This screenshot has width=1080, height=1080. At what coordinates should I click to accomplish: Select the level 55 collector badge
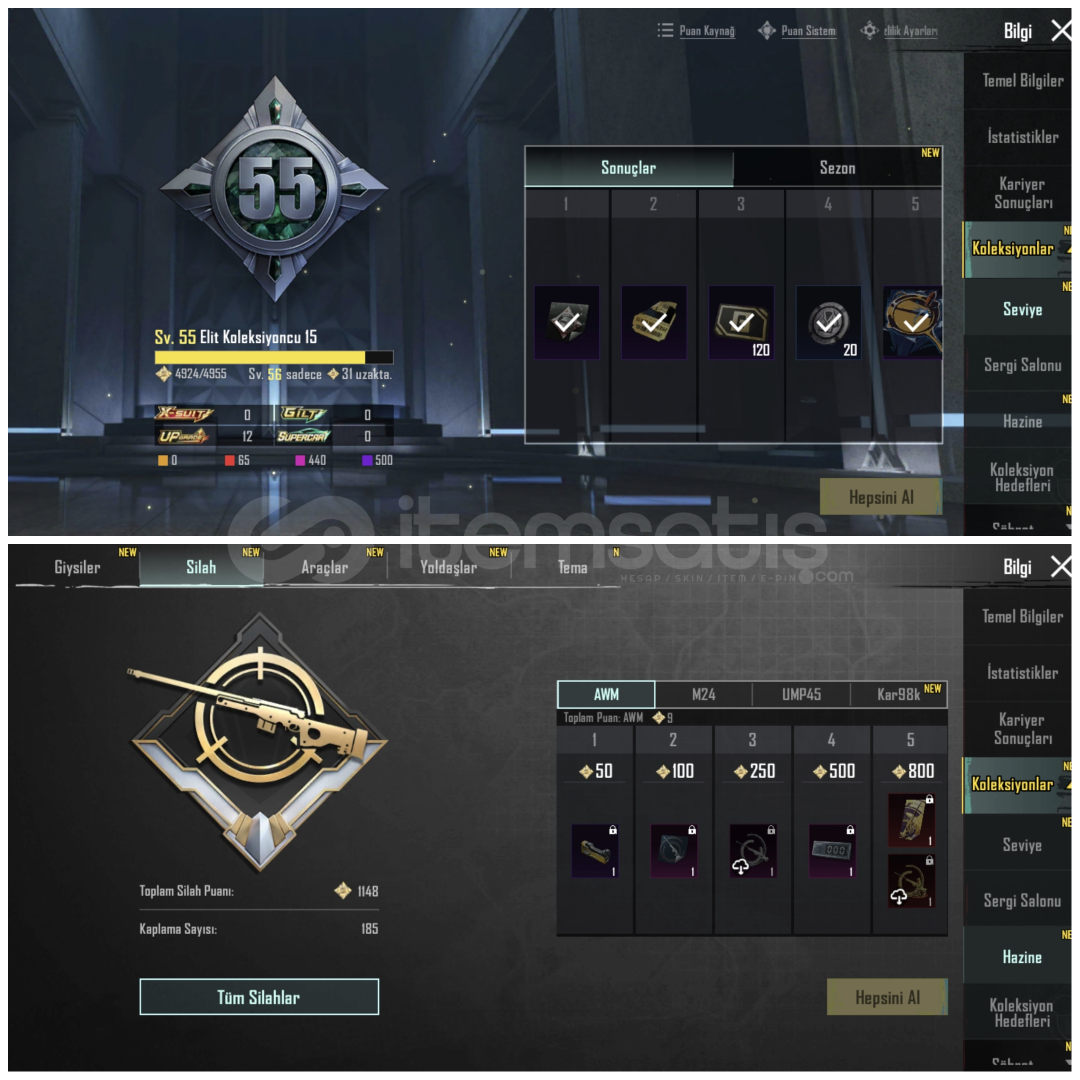click(x=275, y=189)
